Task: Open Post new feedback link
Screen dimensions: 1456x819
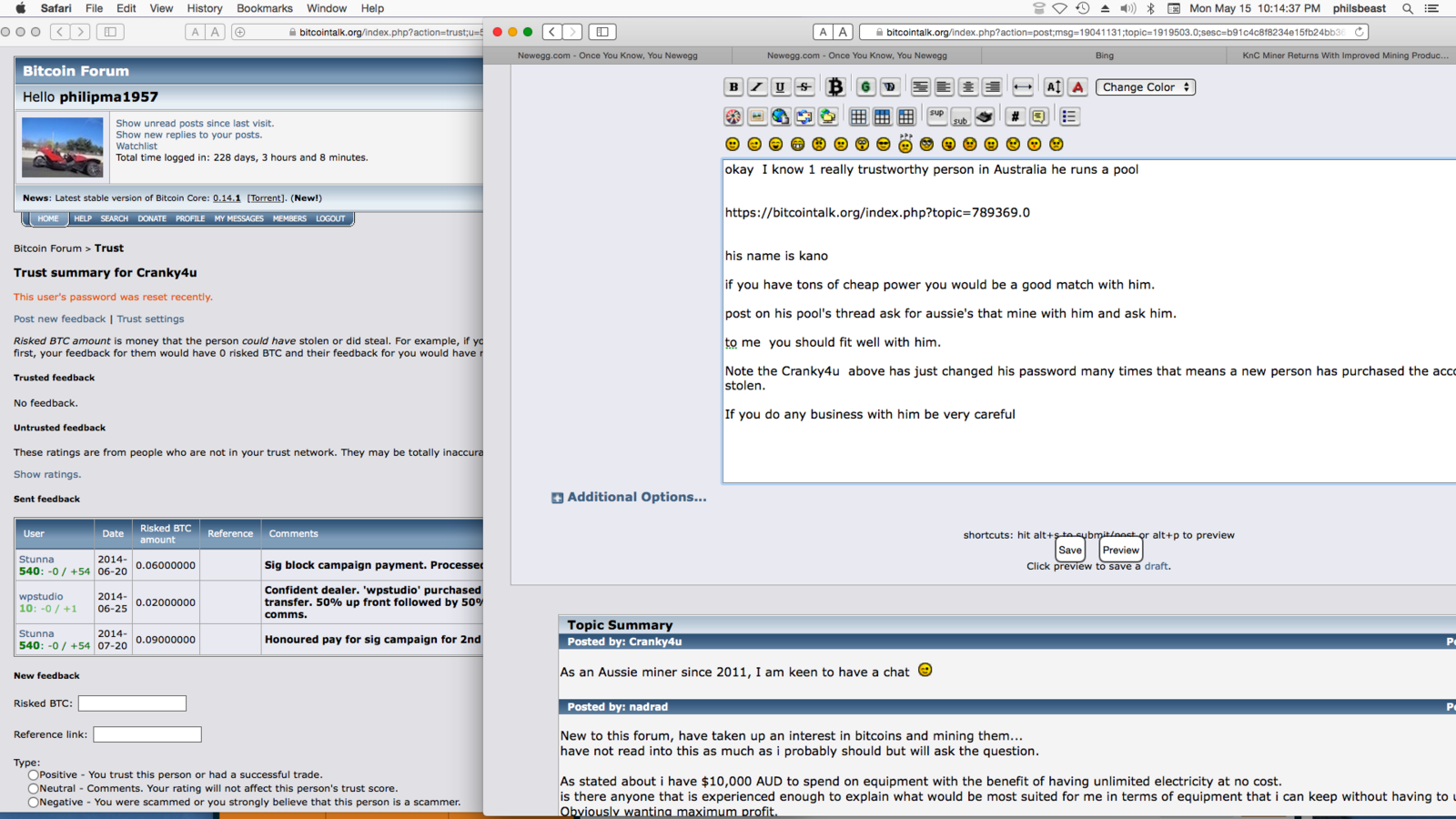Action: [x=60, y=319]
